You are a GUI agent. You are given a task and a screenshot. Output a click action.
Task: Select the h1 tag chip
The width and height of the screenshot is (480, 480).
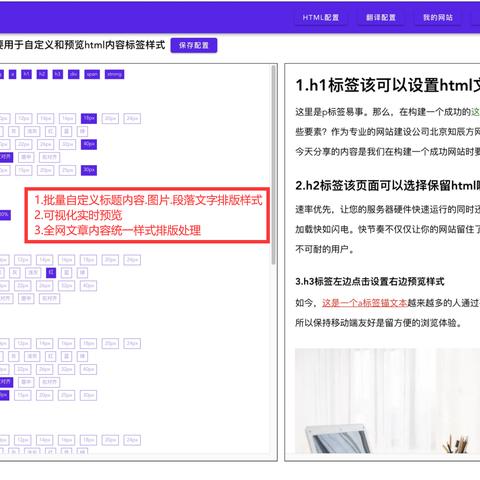pyautogui.click(x=26, y=74)
